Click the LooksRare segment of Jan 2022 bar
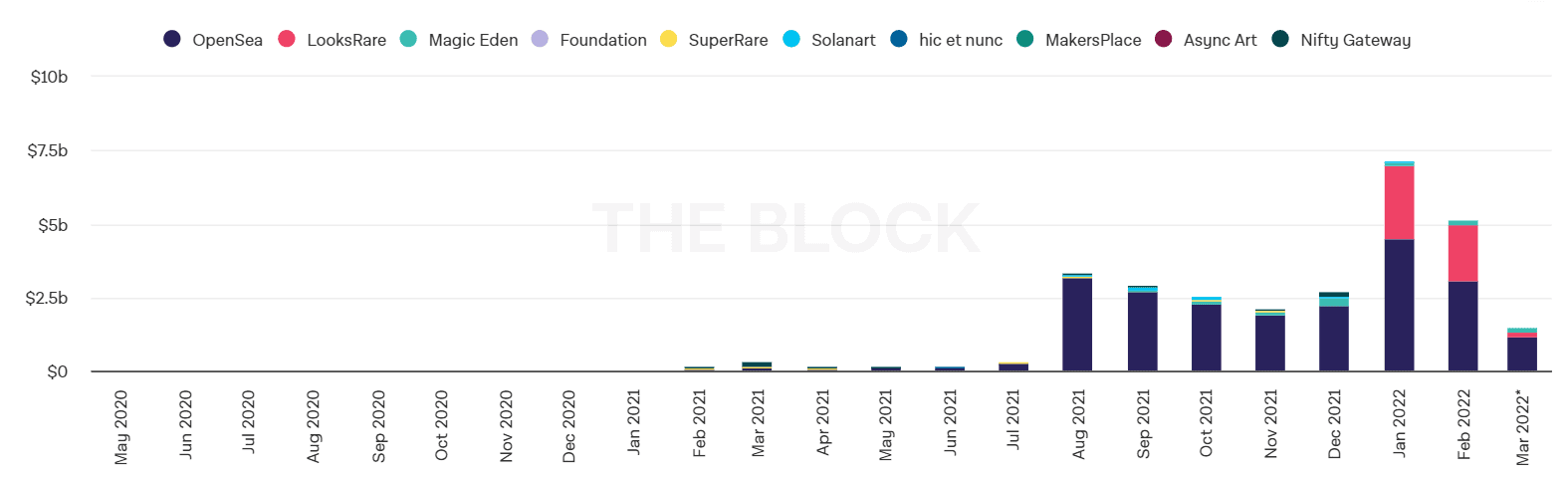Image resolution: width=1568 pixels, height=477 pixels. point(1399,202)
